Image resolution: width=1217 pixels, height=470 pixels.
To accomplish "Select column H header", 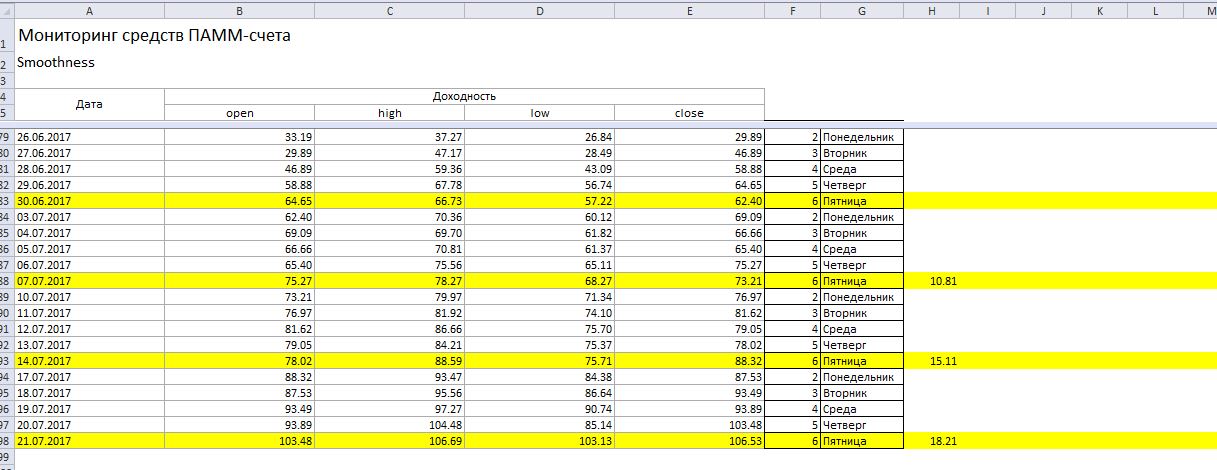I will (931, 9).
